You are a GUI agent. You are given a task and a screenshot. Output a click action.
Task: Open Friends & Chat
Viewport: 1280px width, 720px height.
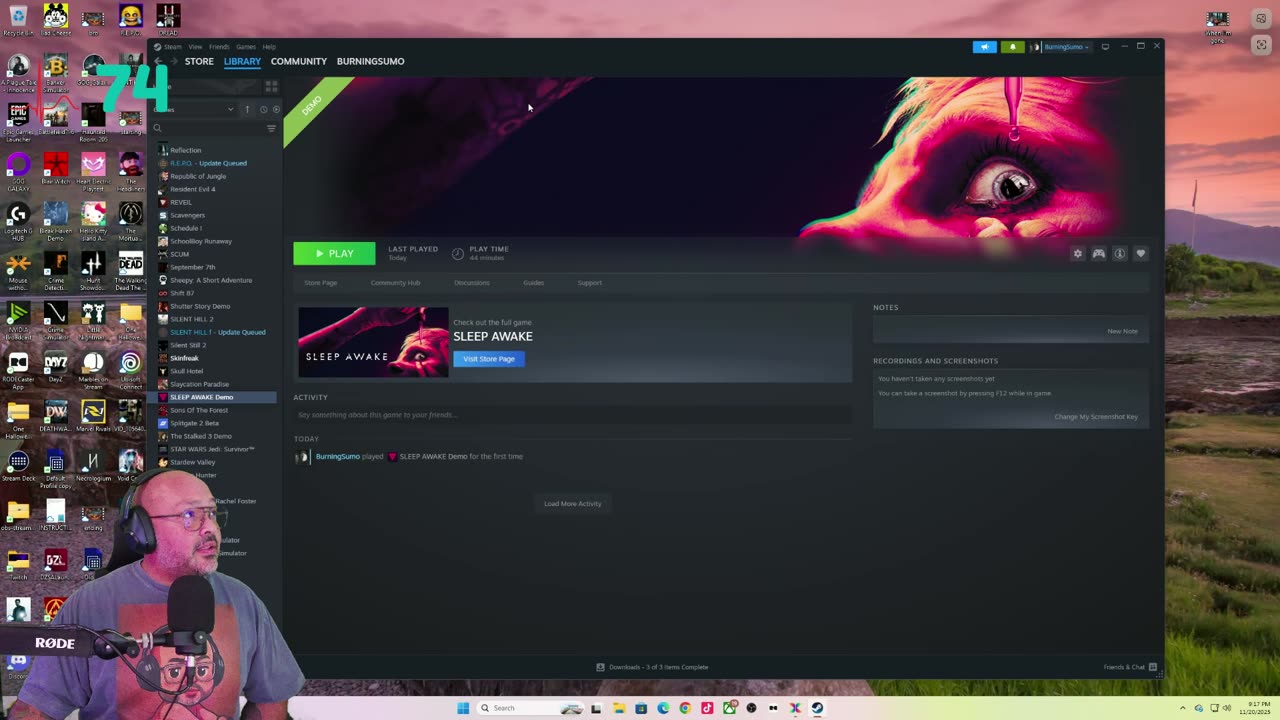(x=1130, y=667)
